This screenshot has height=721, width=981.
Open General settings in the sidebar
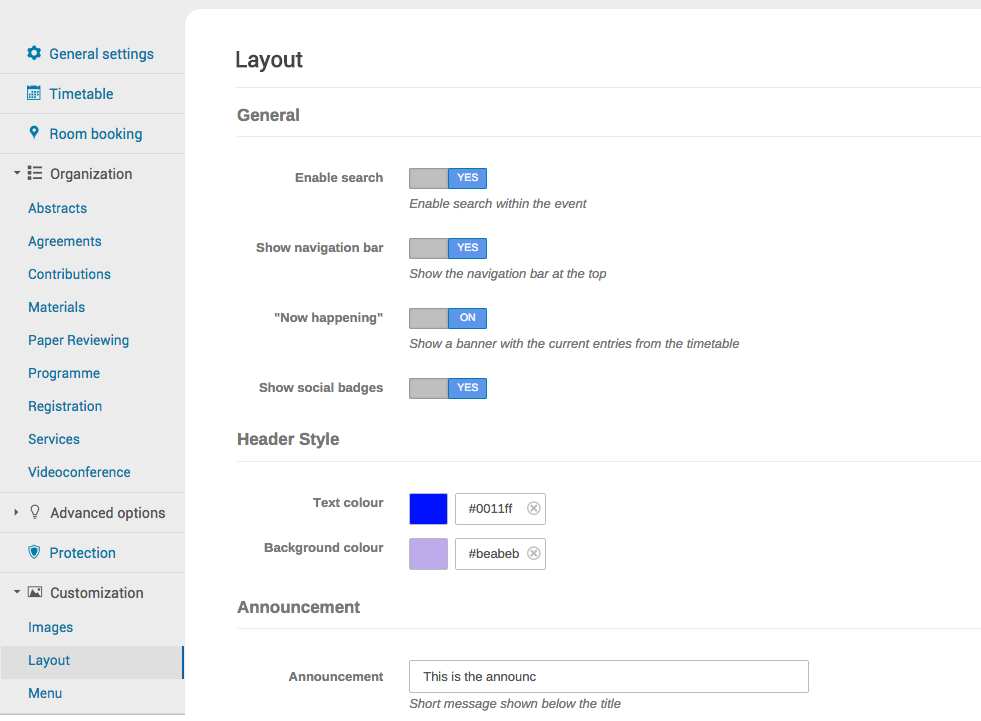coord(101,54)
